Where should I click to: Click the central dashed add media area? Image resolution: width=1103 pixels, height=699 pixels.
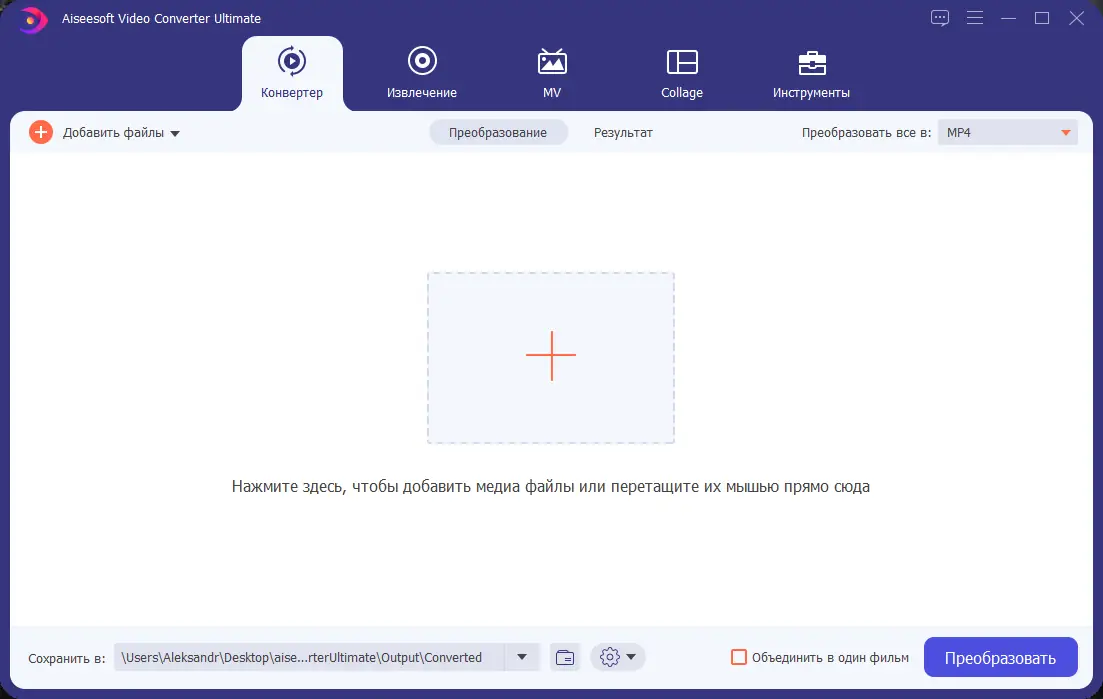click(x=551, y=355)
